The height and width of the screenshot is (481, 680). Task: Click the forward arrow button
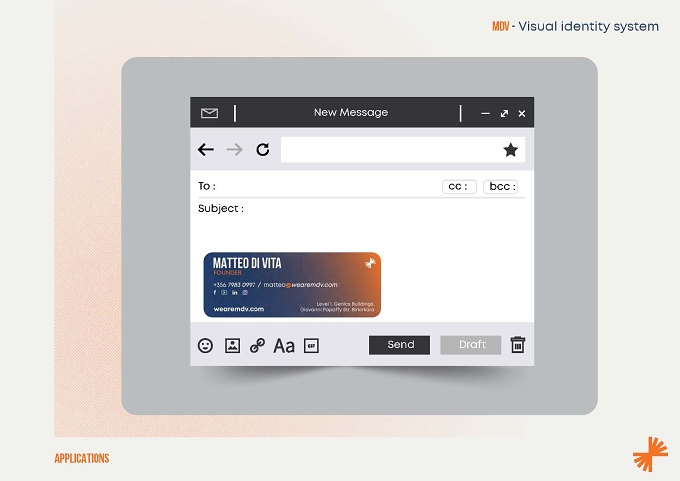[235, 150]
